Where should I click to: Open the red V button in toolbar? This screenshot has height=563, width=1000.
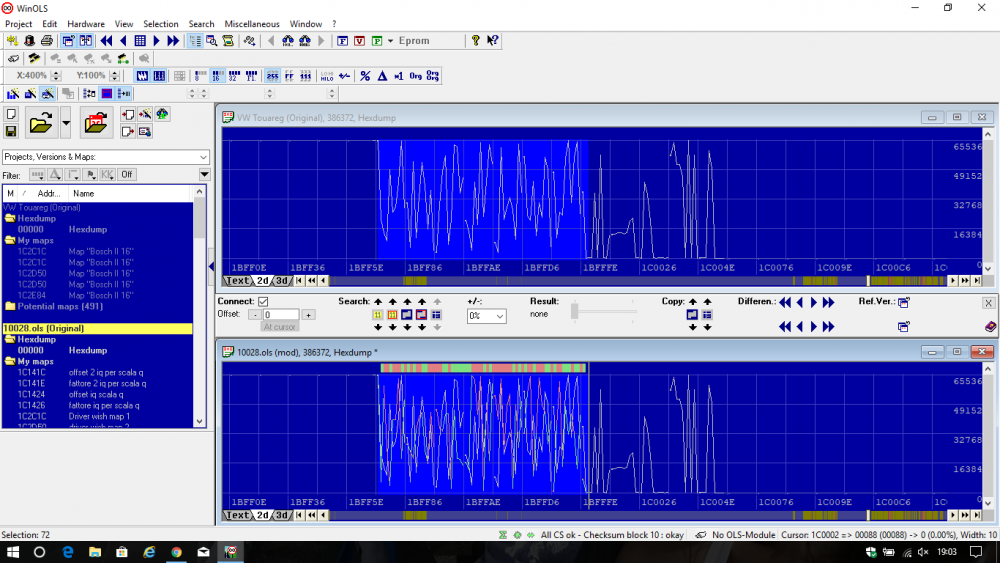(360, 41)
